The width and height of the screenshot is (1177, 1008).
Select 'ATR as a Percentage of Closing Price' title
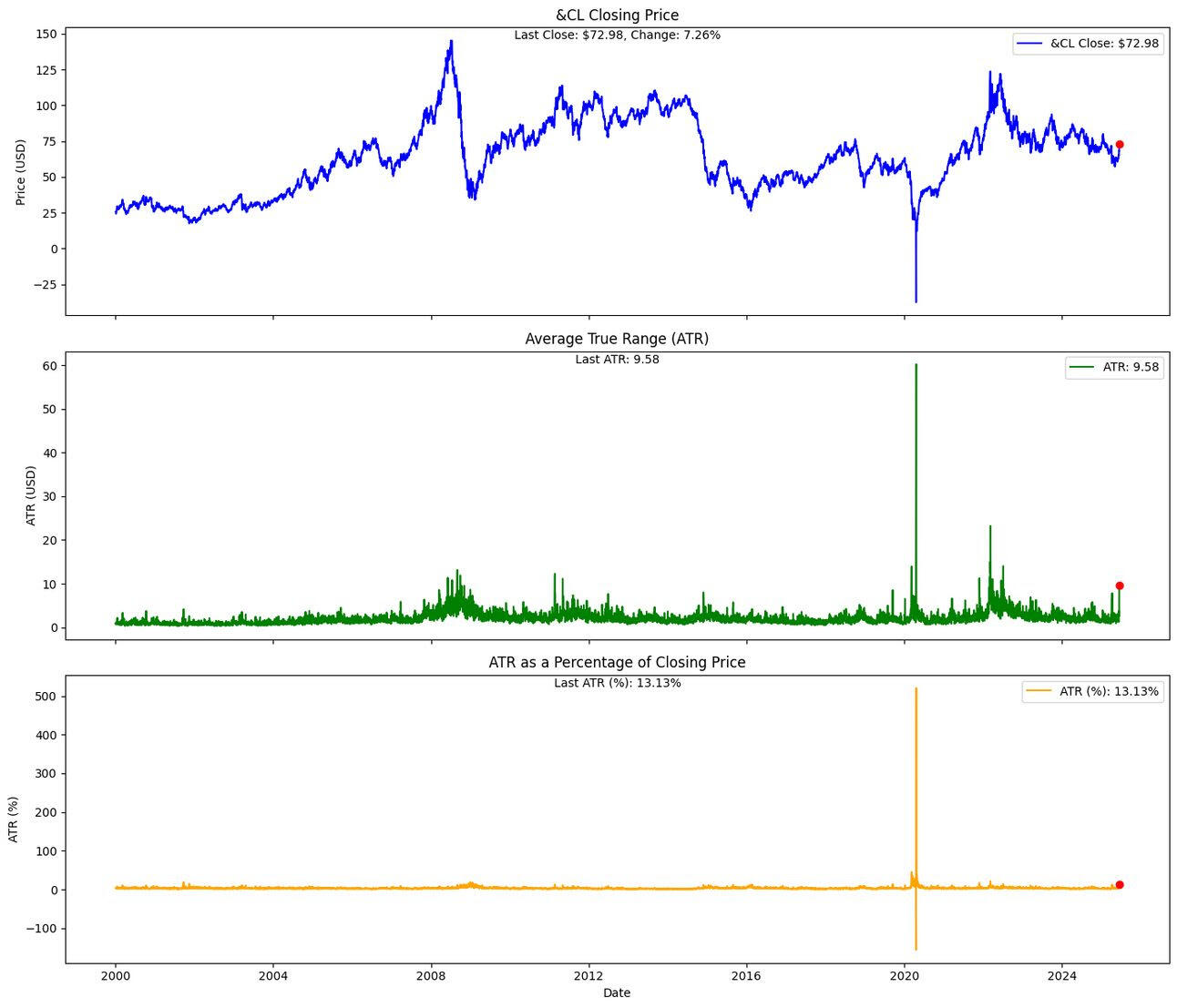617,662
